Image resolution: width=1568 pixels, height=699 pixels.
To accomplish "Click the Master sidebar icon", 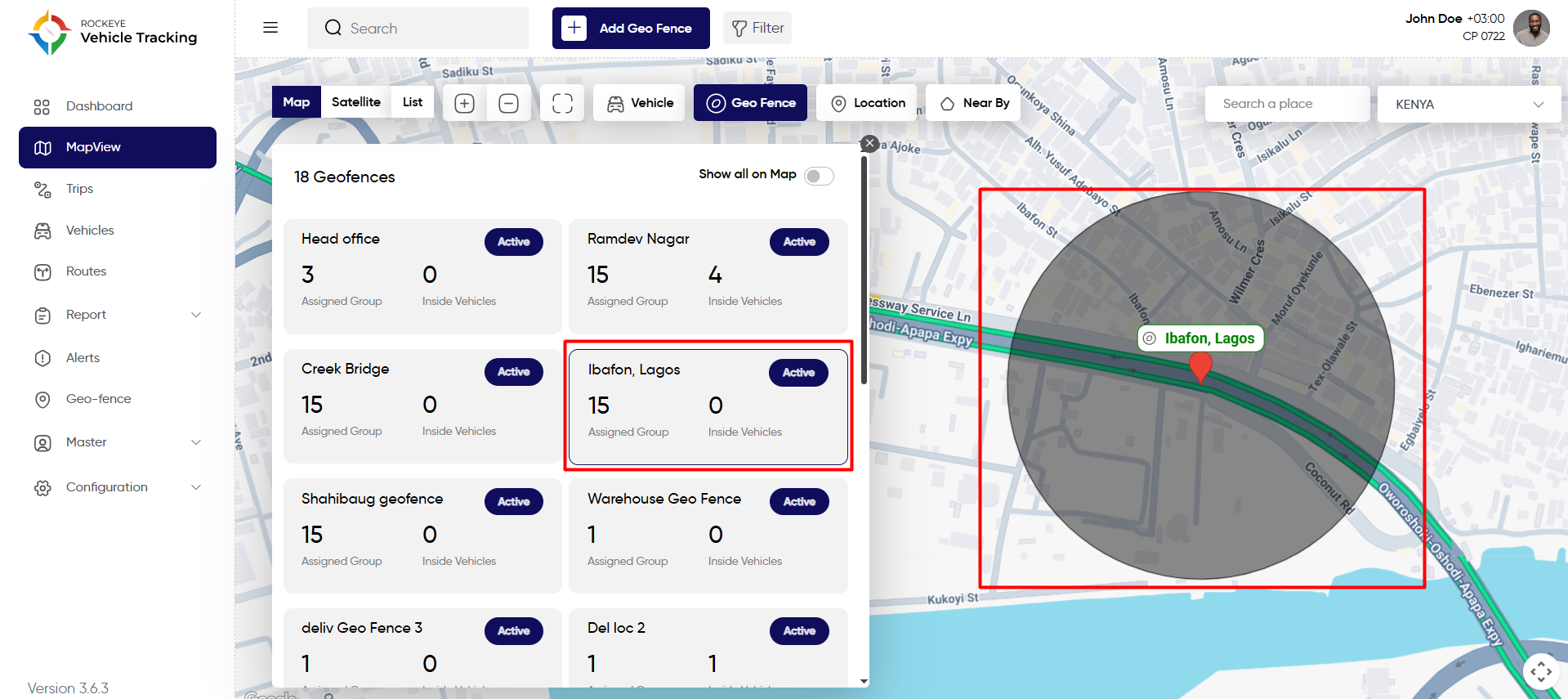I will (x=42, y=442).
